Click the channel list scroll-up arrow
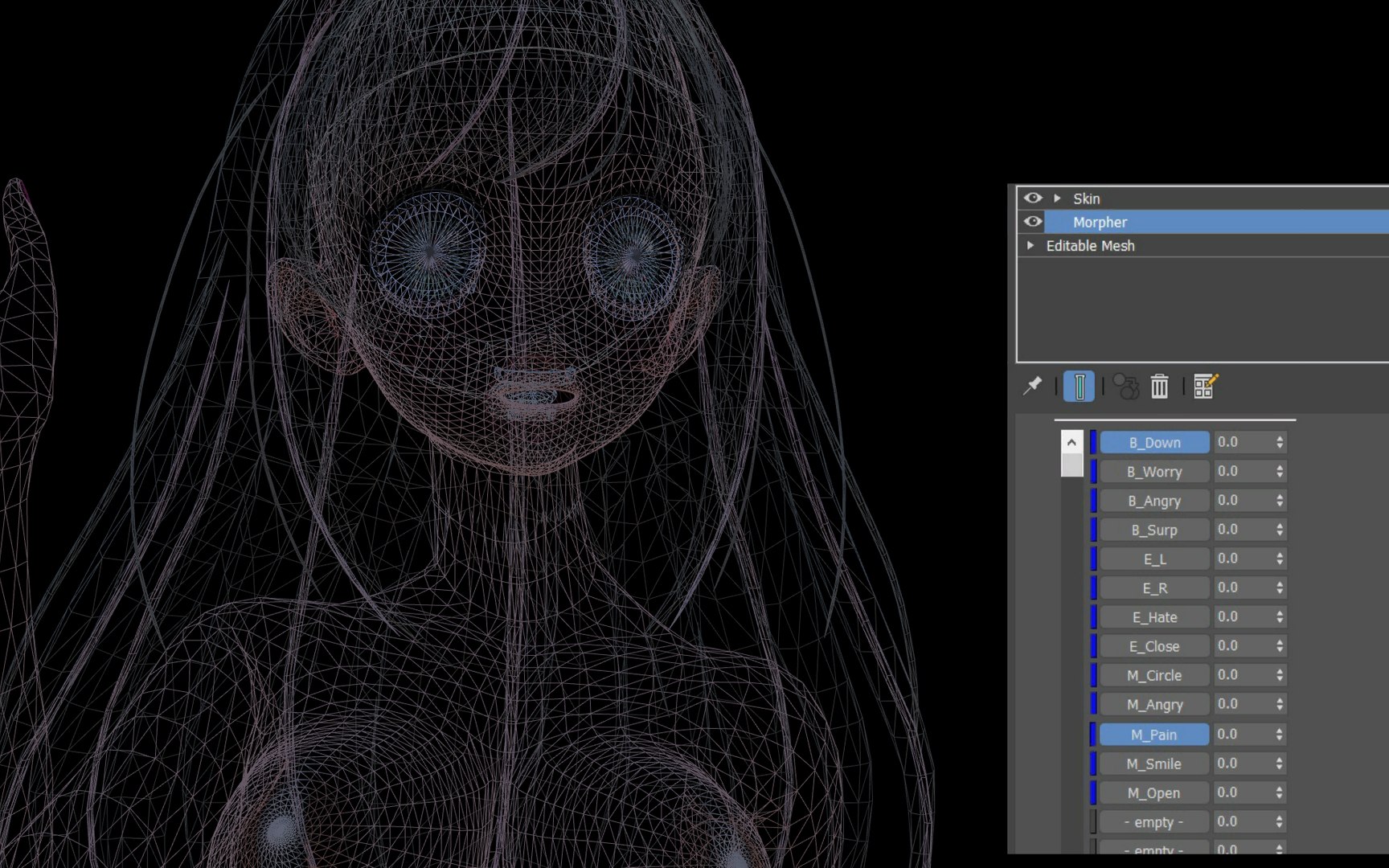Viewport: 1389px width, 868px height. pyautogui.click(x=1071, y=442)
